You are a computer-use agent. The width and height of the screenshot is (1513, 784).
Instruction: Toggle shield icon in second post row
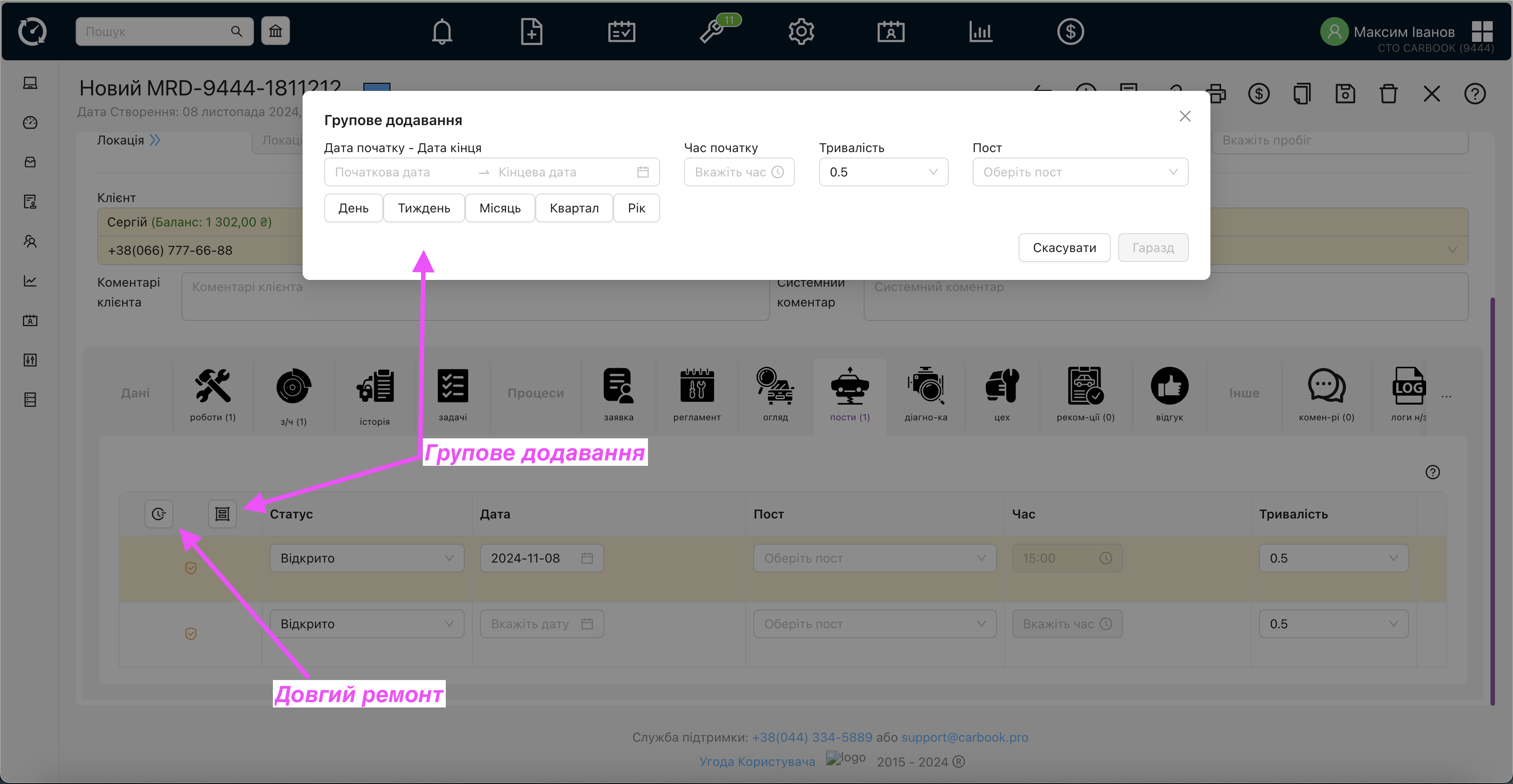coord(191,634)
